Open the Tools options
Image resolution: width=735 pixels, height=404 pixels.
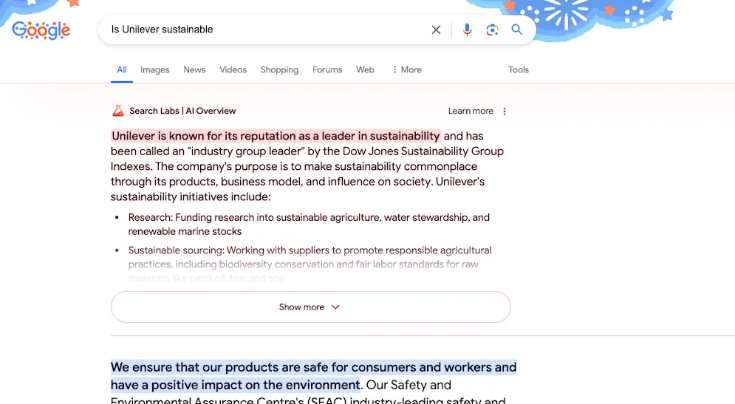(x=518, y=70)
